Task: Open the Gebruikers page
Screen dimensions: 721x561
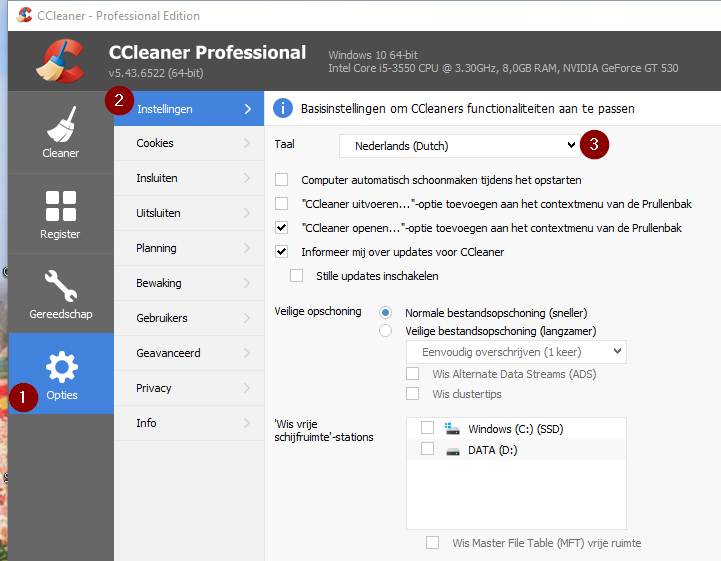Action: [189, 318]
